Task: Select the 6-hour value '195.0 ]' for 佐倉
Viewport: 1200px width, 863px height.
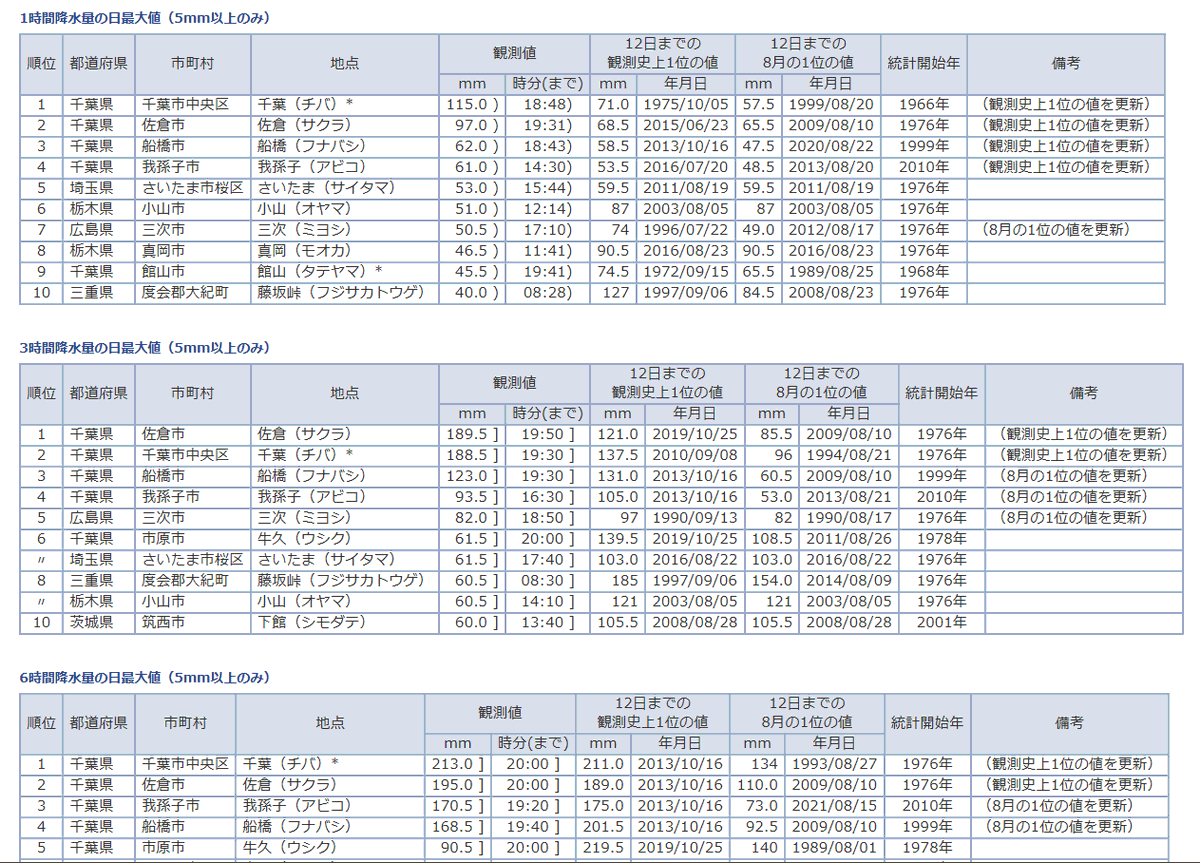Action: (x=458, y=785)
